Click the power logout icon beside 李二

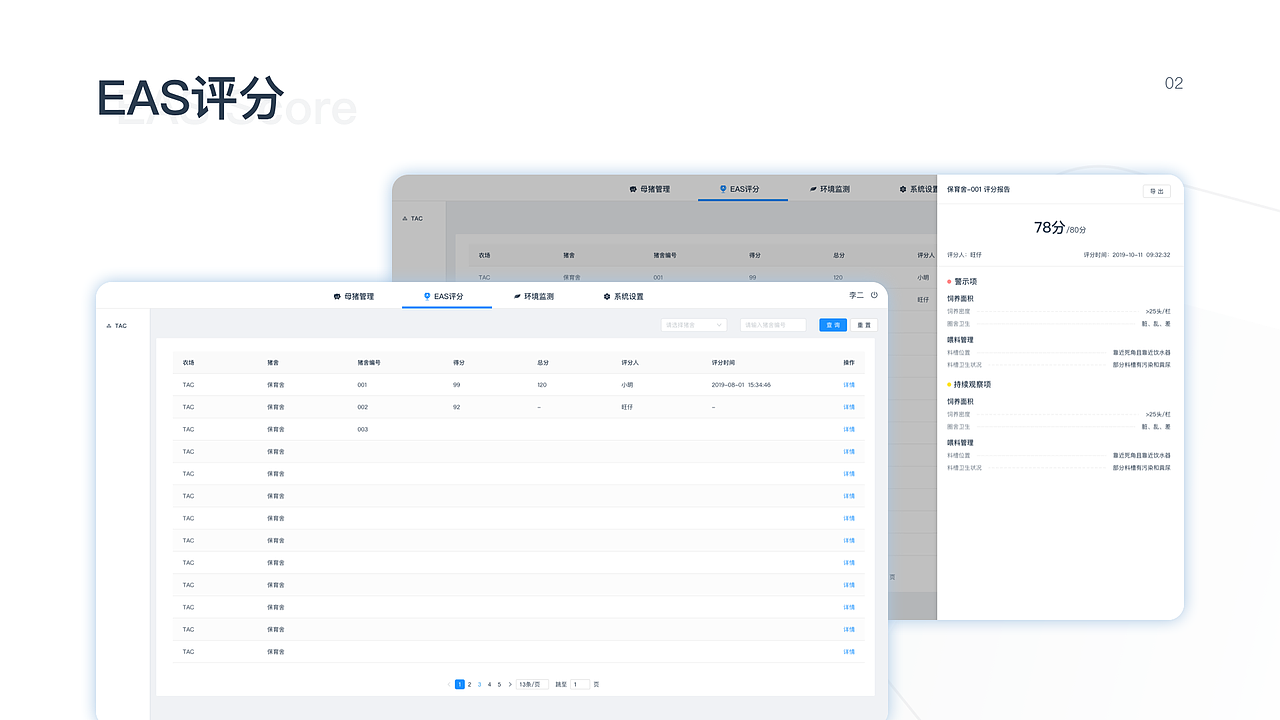pos(874,295)
